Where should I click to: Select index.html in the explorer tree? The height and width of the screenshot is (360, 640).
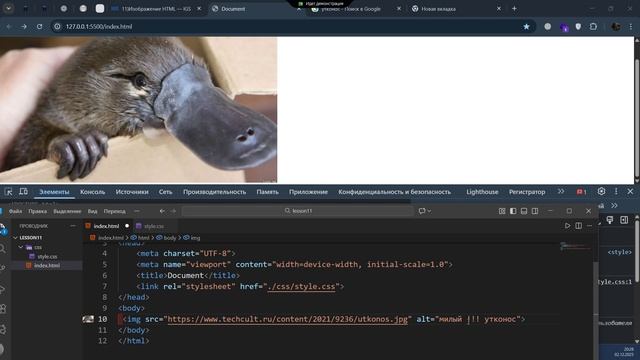click(47, 265)
